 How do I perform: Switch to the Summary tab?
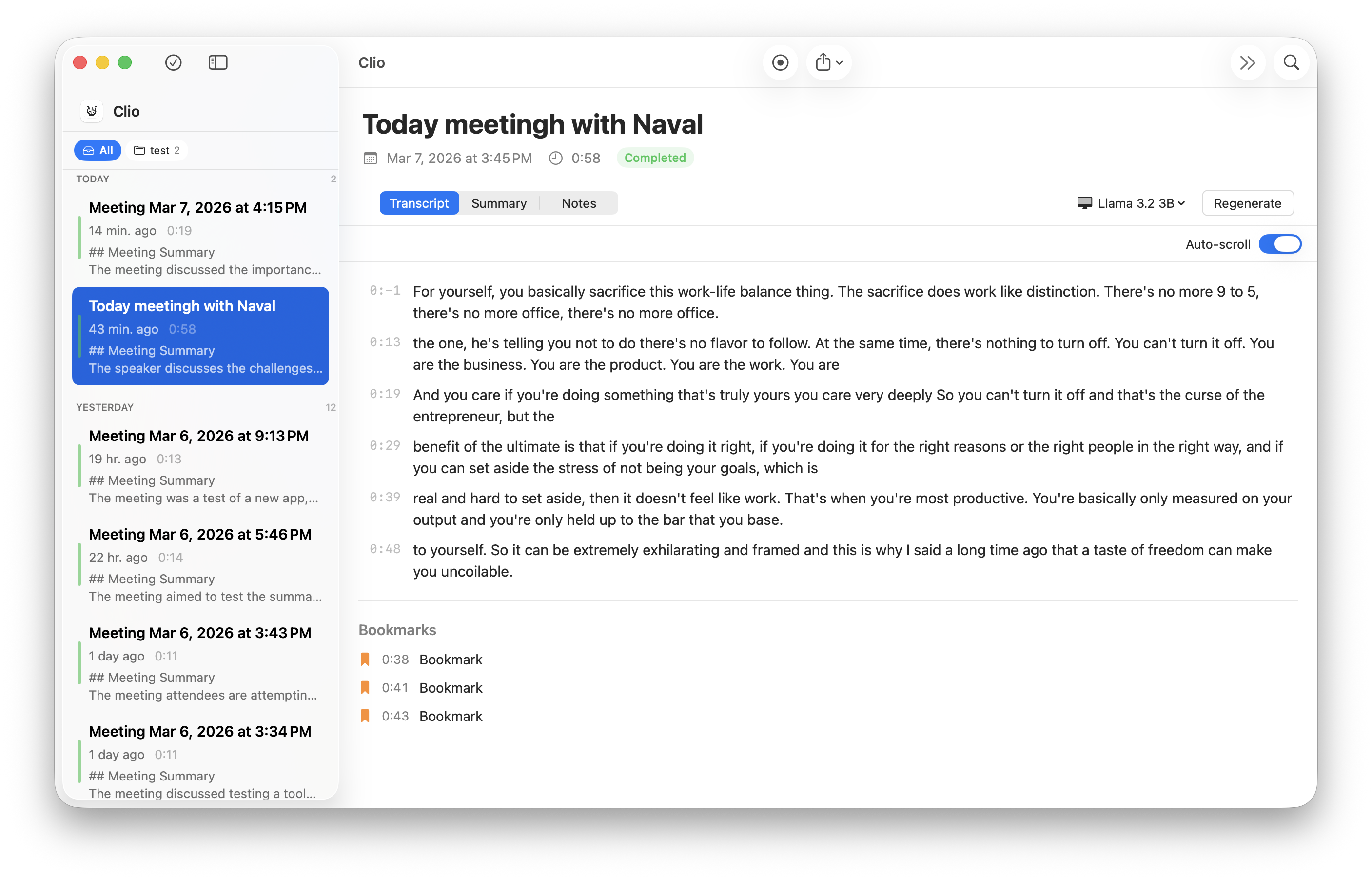499,203
